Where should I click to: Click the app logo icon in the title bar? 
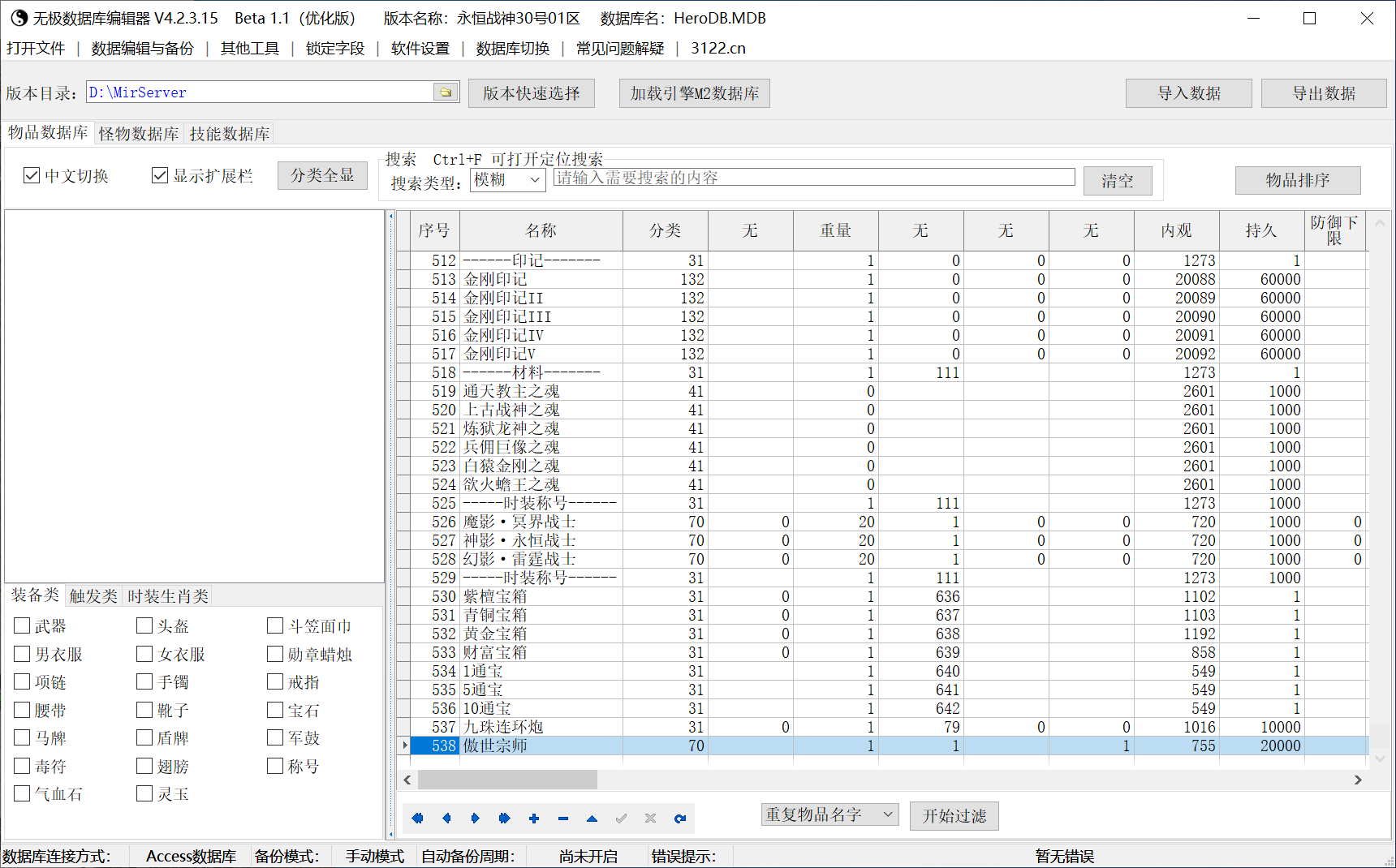coord(19,18)
